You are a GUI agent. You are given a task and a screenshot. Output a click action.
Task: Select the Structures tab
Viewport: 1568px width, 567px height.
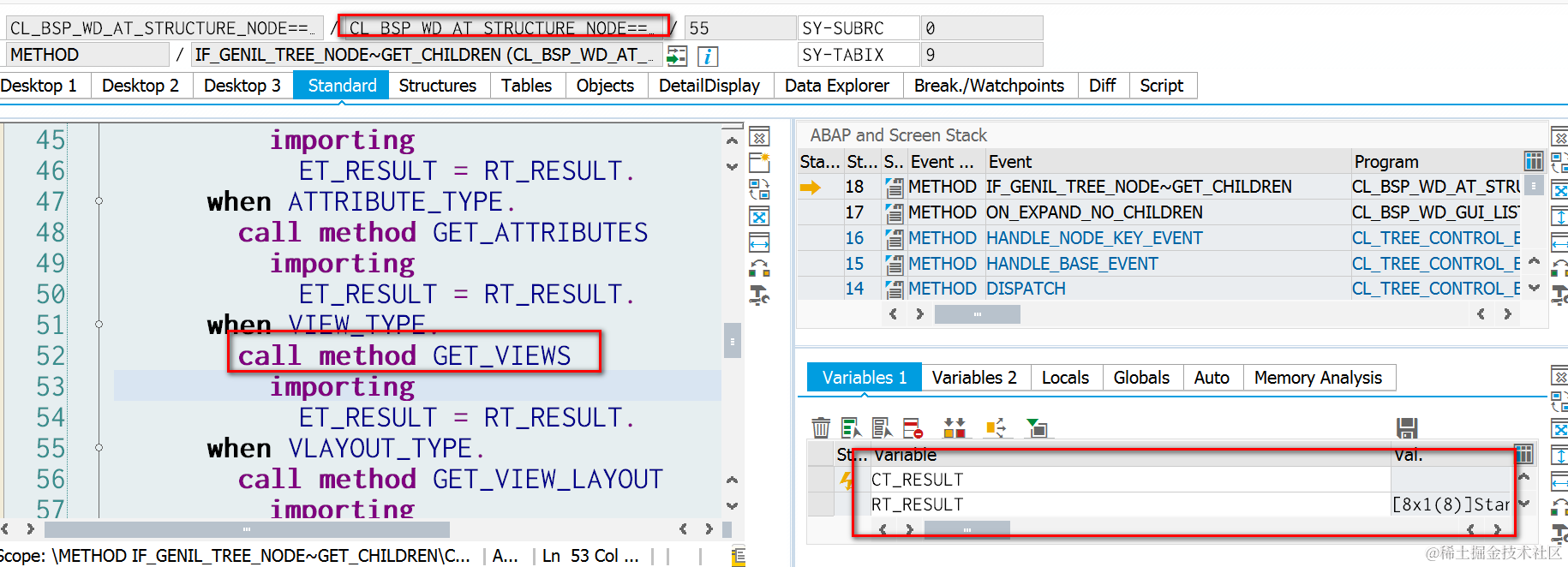click(438, 86)
